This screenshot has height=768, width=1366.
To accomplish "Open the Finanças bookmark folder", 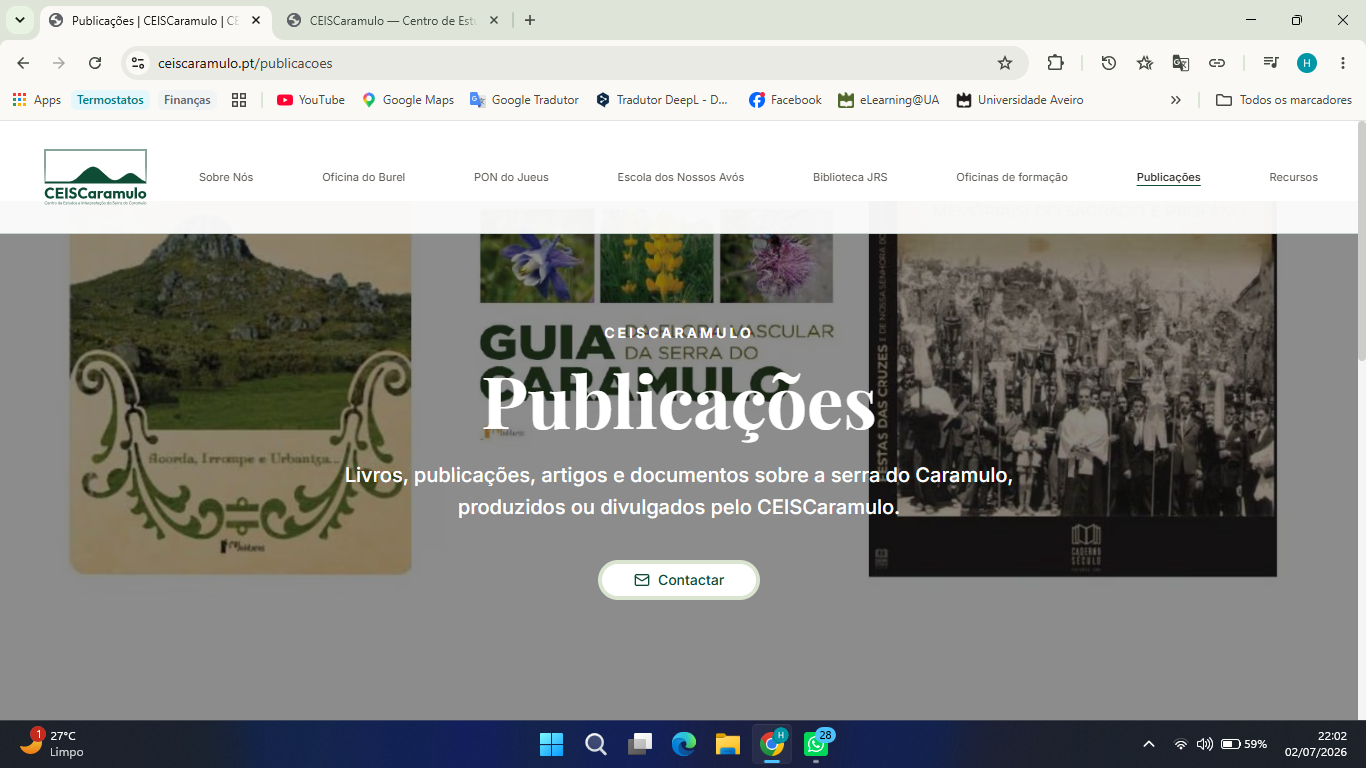I will [x=187, y=100].
